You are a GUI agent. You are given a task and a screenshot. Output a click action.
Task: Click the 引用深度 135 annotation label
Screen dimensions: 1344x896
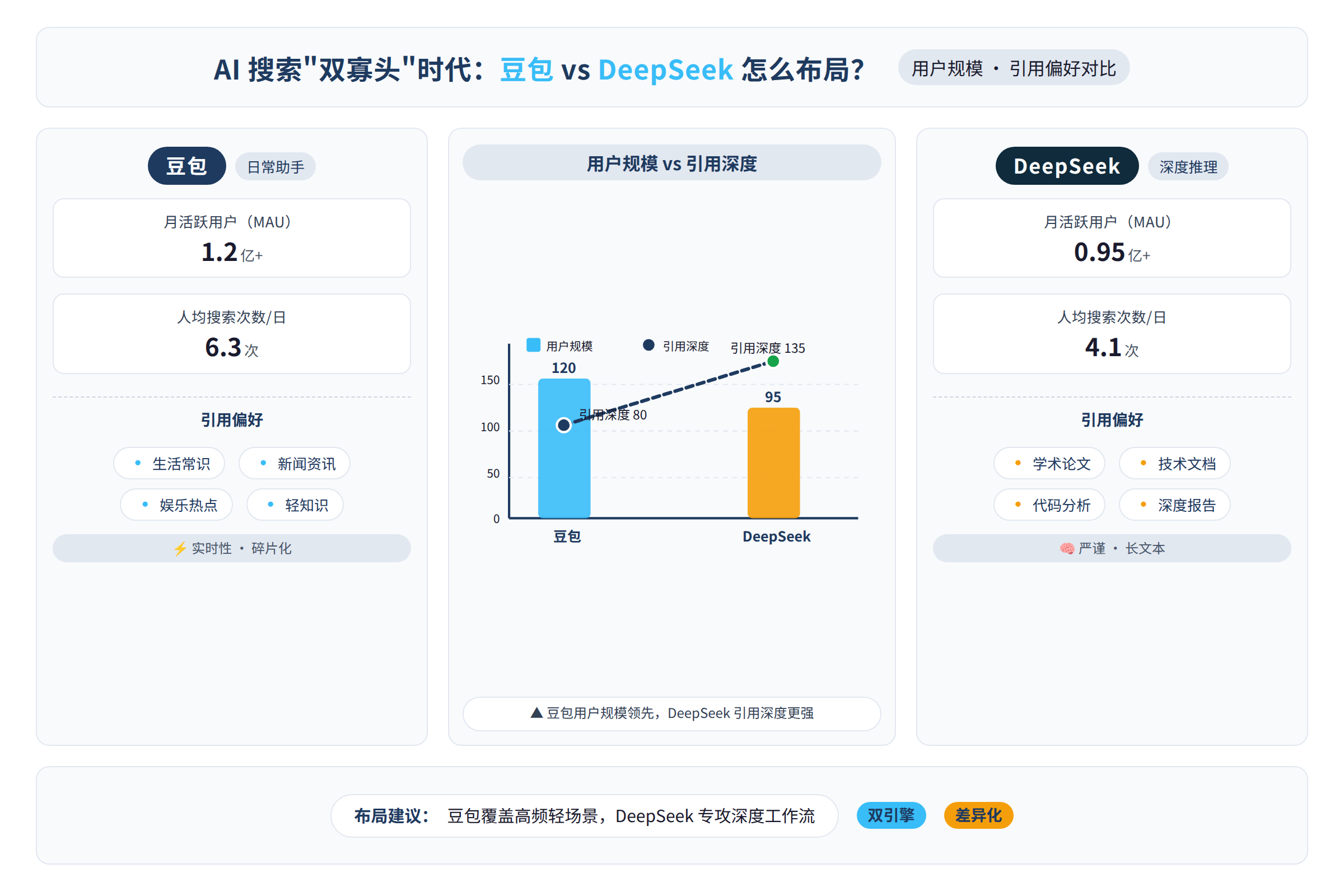[x=767, y=348]
